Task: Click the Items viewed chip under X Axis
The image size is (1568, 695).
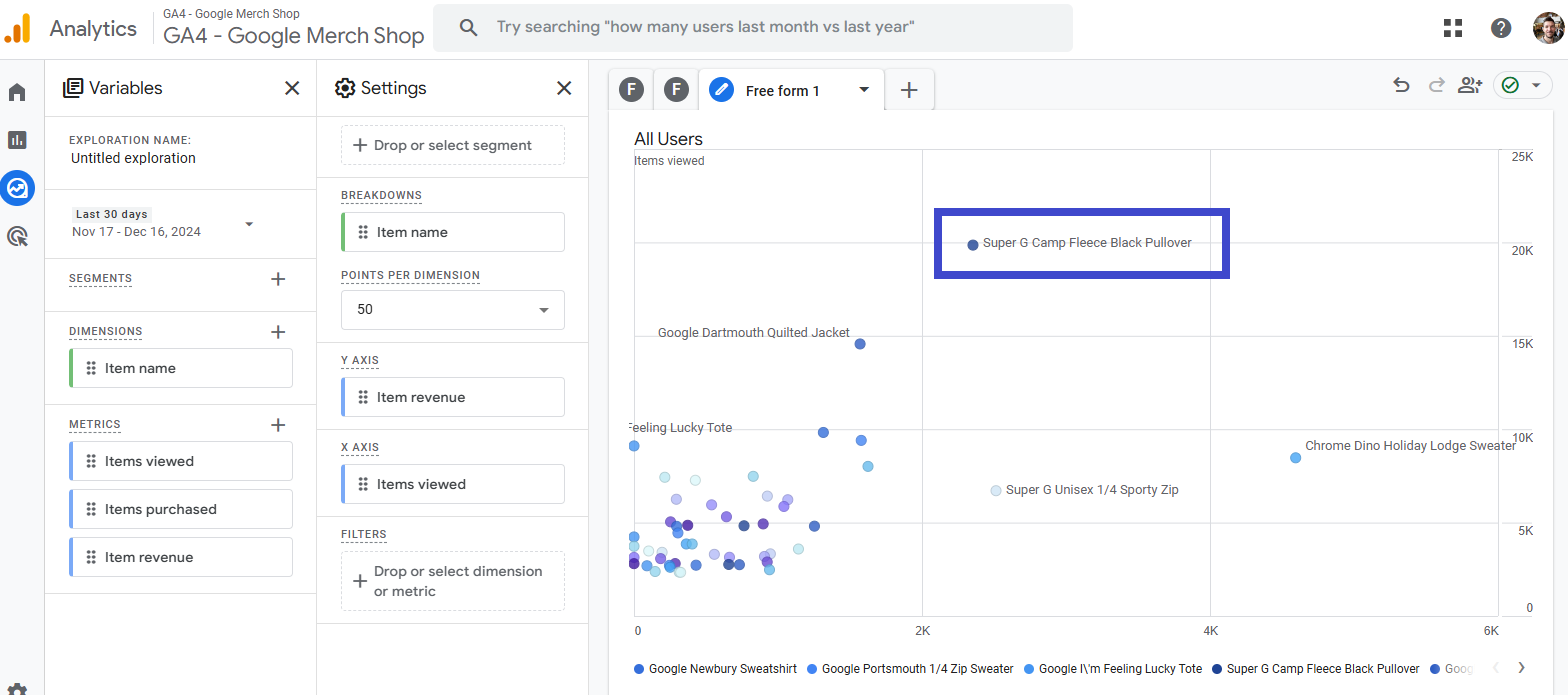Action: click(x=453, y=484)
